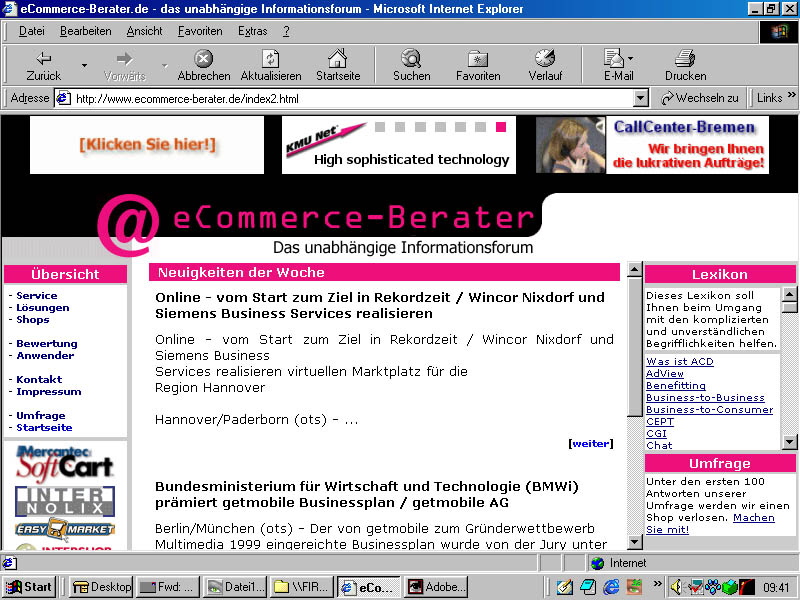The image size is (800, 600).
Task: Click the CallCenter-Bremen banner ad
Action: 653,145
